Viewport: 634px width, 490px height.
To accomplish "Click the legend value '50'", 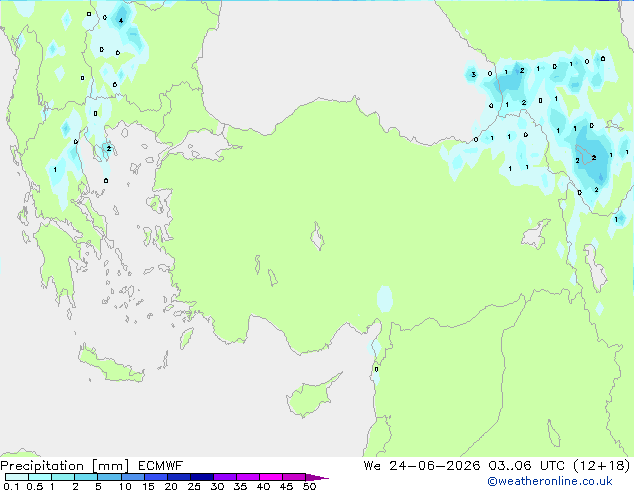I will point(309,486).
